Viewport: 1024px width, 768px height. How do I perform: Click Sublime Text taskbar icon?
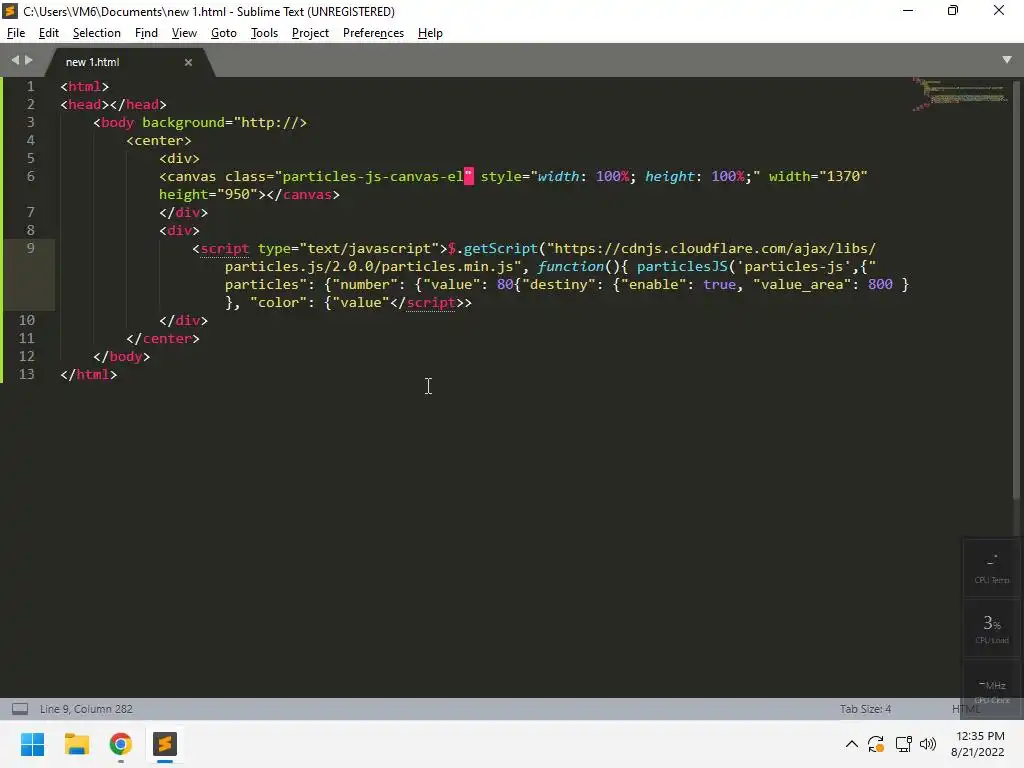pyautogui.click(x=165, y=744)
